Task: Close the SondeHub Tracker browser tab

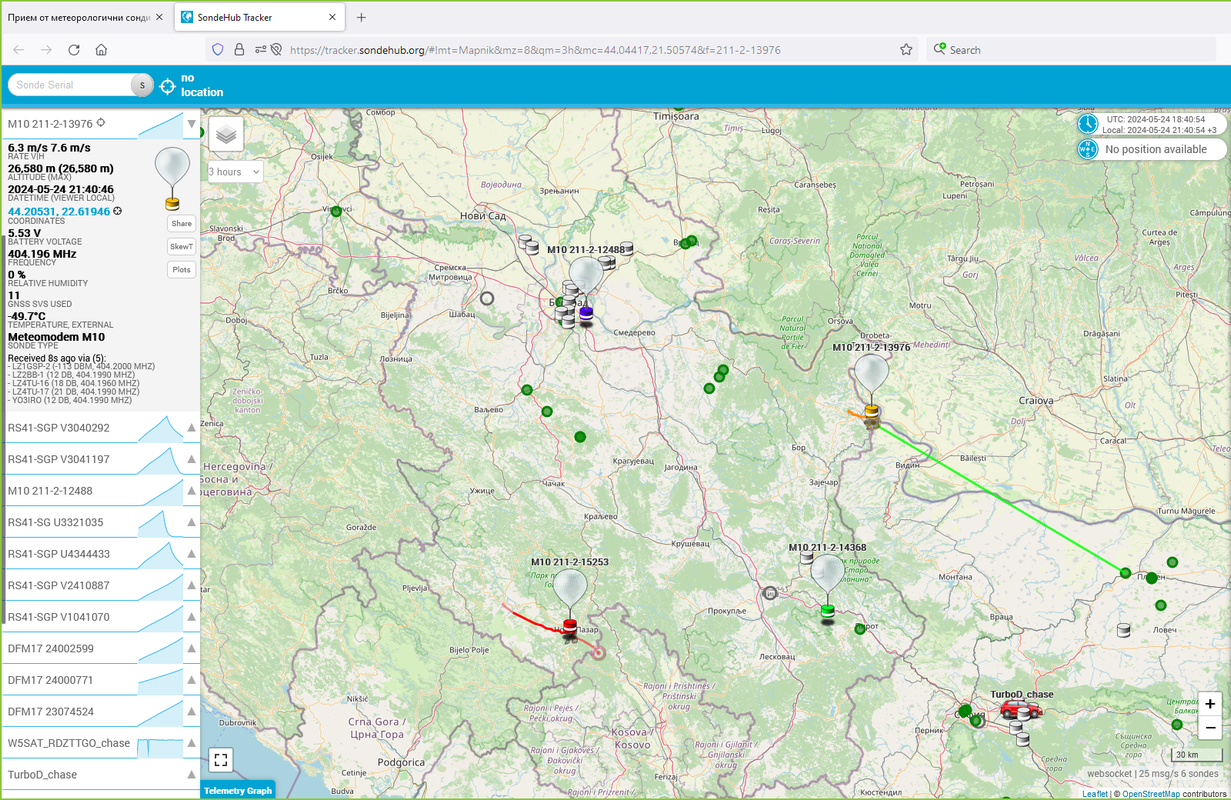Action: (333, 17)
